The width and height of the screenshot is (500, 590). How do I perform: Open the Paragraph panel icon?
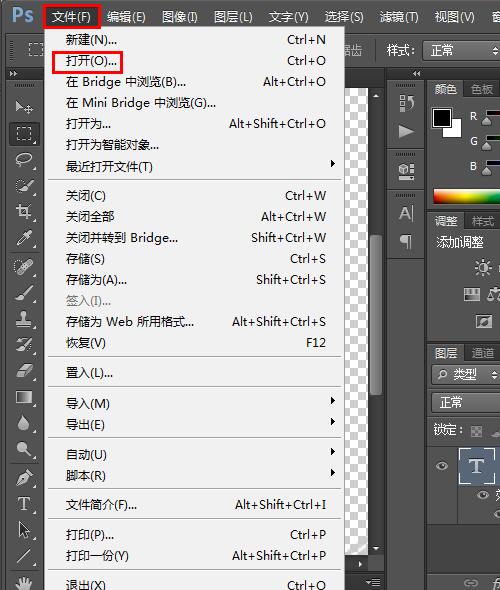(406, 241)
